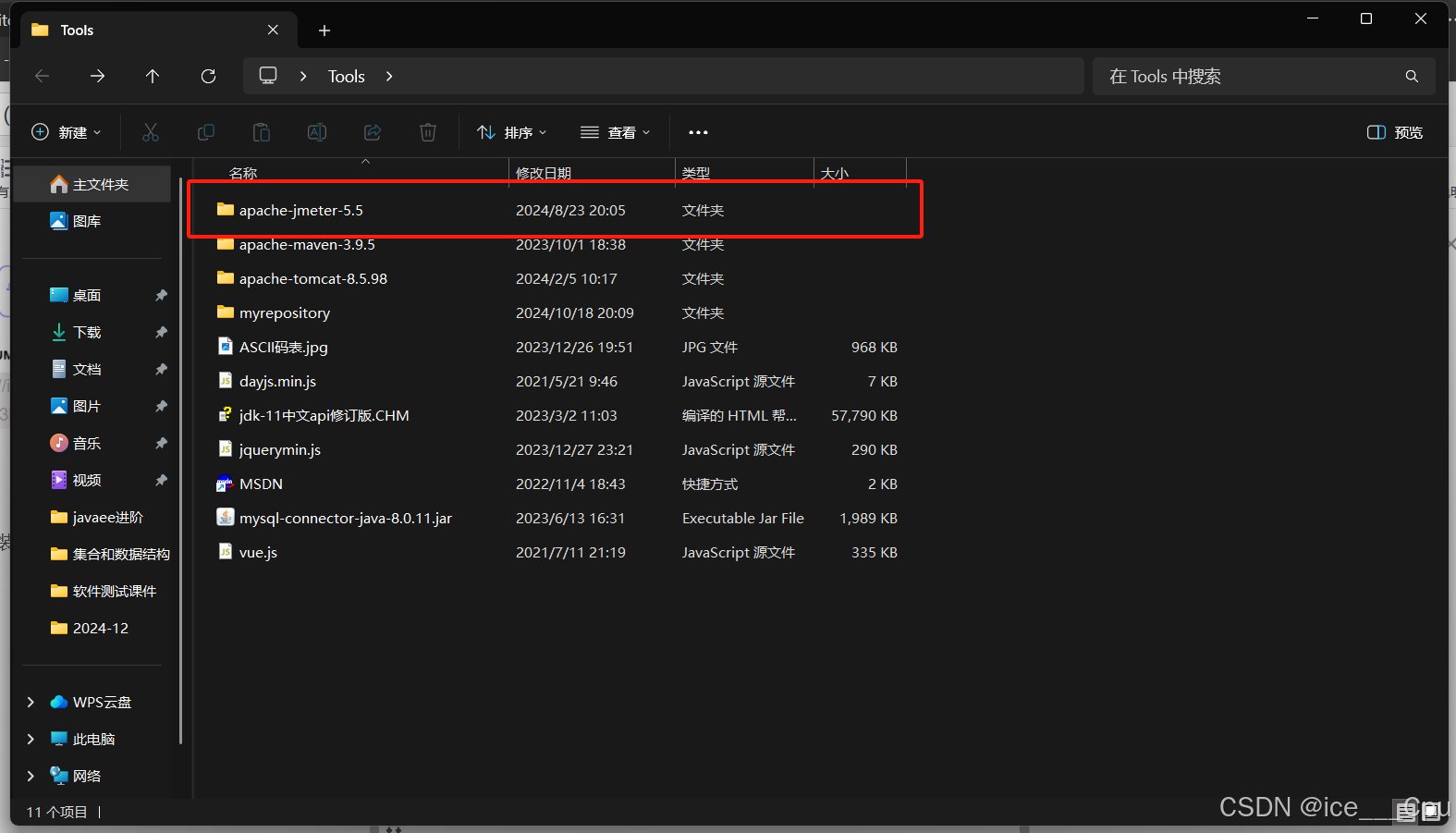Image resolution: width=1456 pixels, height=833 pixels.
Task: Click the Rename icon in the toolbar
Action: tap(317, 132)
